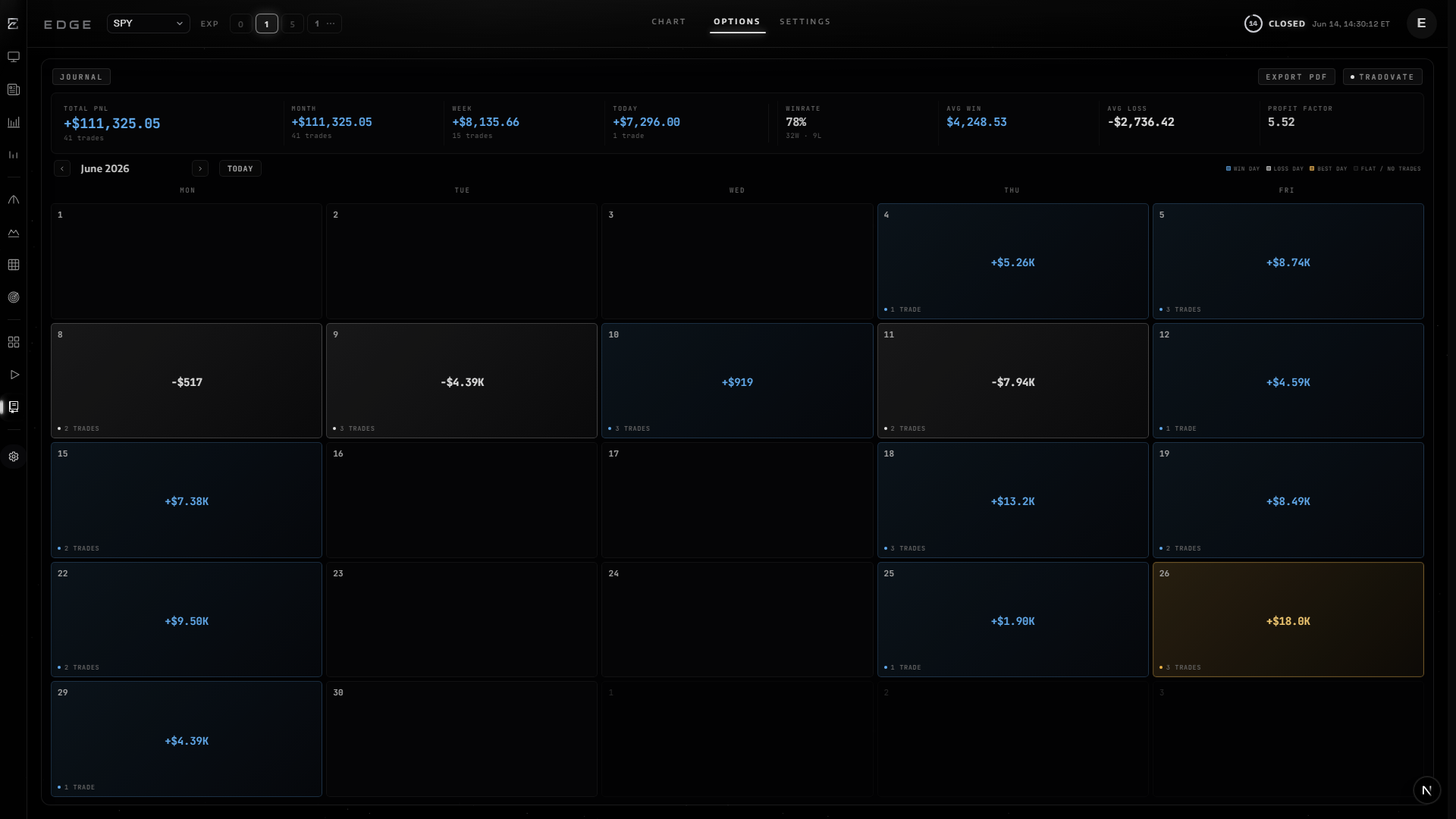The image size is (1456, 819).
Task: Go to previous month arrow
Action: pos(62,169)
